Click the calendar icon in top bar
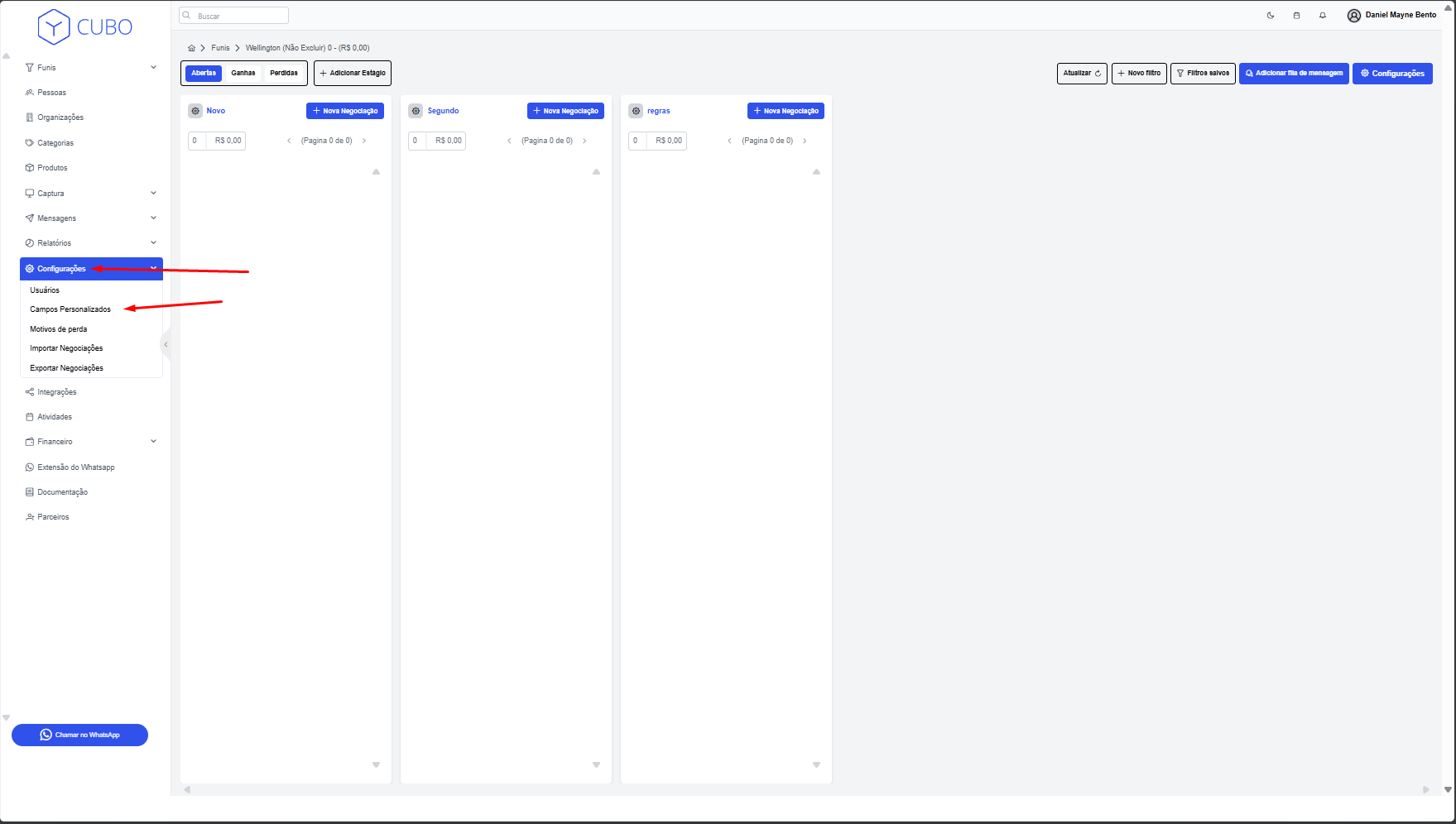Viewport: 1456px width, 824px height. click(1296, 16)
